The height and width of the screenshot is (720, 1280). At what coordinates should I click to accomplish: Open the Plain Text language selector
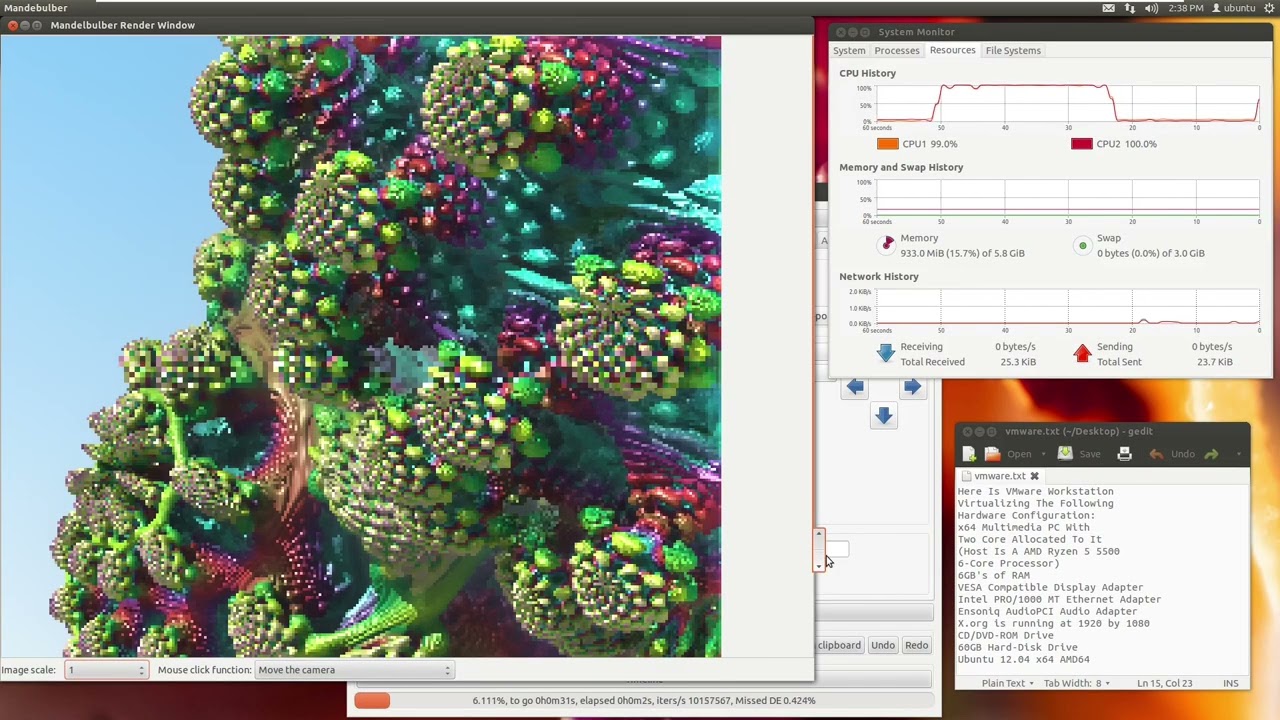pyautogui.click(x=1008, y=683)
